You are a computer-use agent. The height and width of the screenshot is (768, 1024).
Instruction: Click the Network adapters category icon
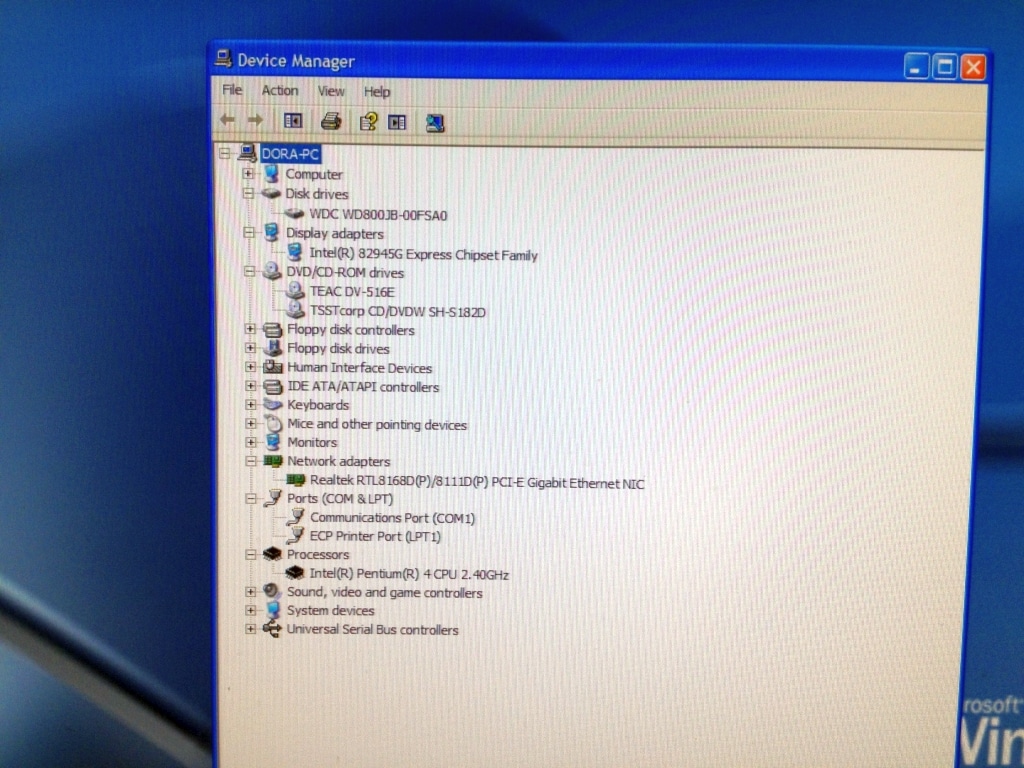pos(272,461)
